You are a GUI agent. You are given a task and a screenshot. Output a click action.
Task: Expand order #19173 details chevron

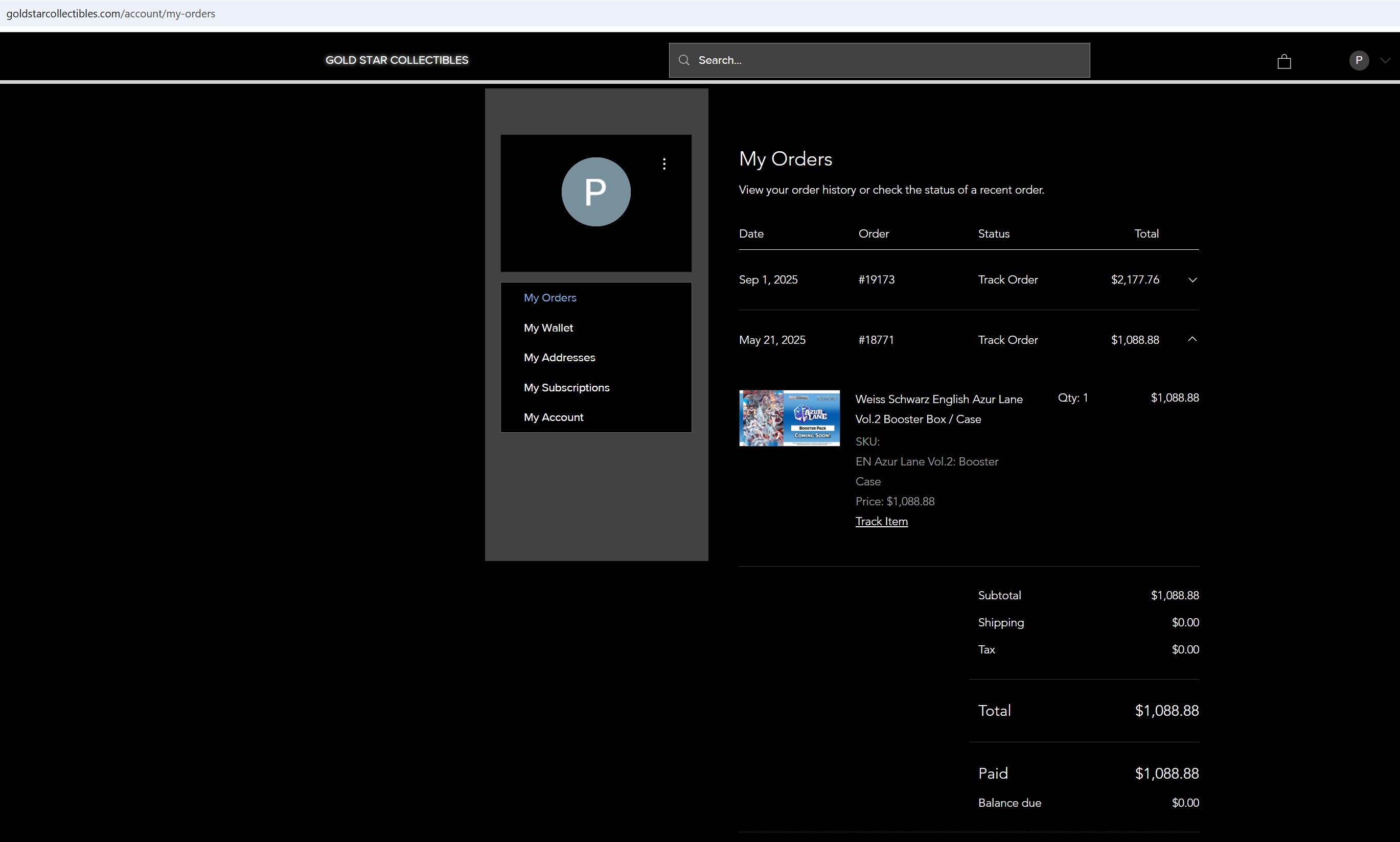tap(1192, 279)
